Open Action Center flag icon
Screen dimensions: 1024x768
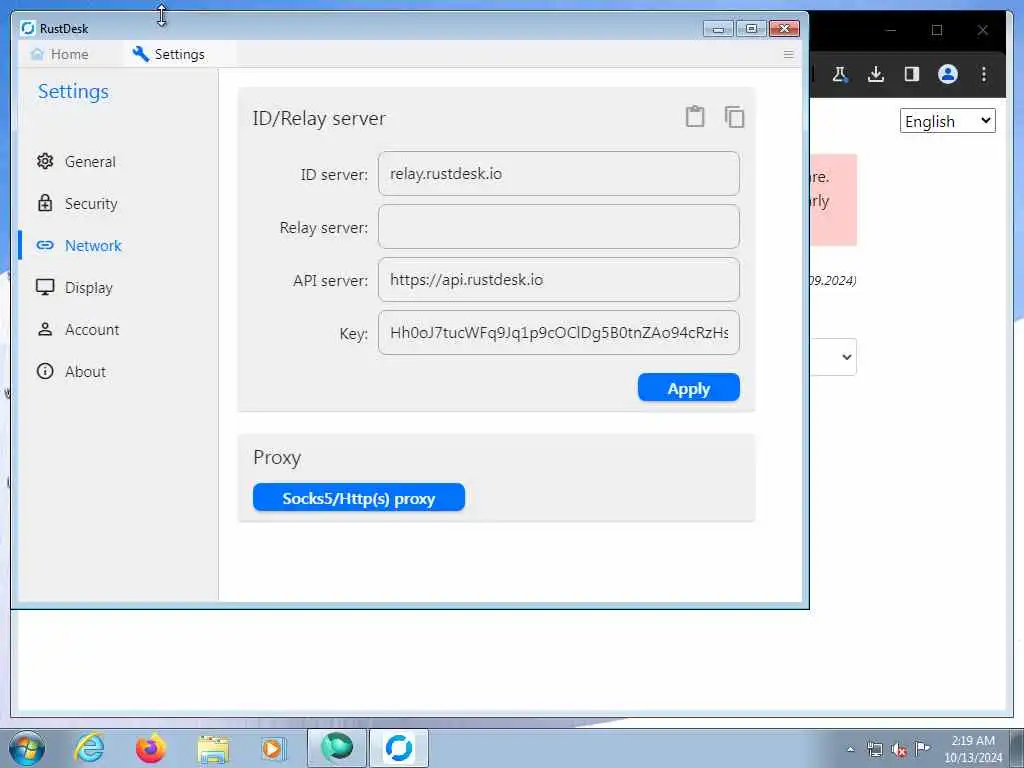[x=922, y=748]
